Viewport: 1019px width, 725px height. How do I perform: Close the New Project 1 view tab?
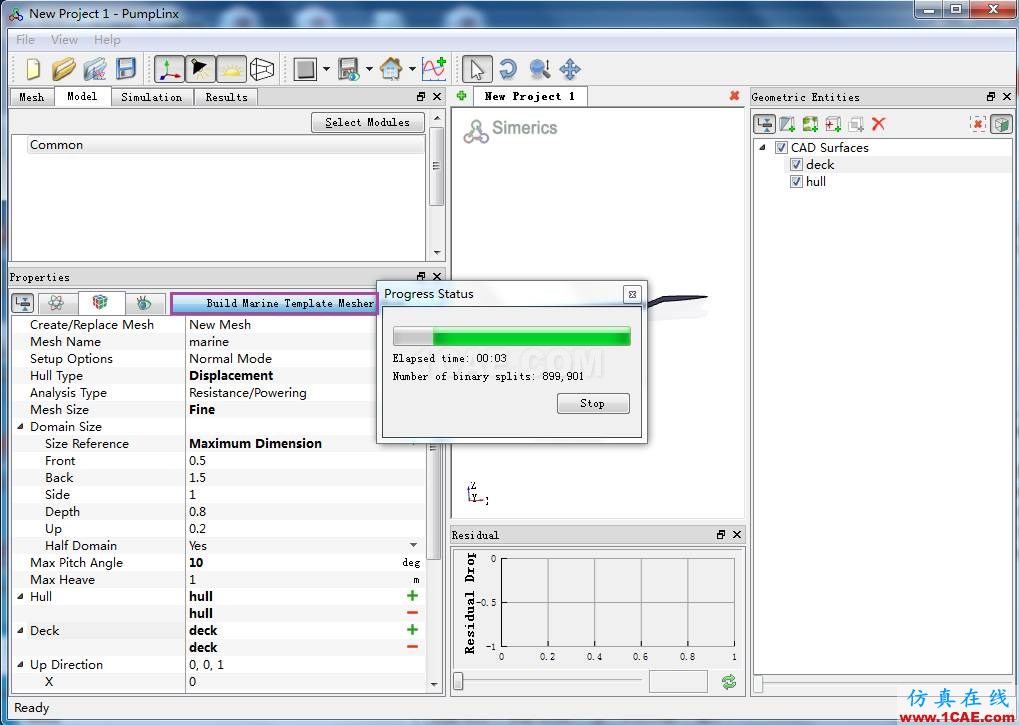[x=734, y=96]
